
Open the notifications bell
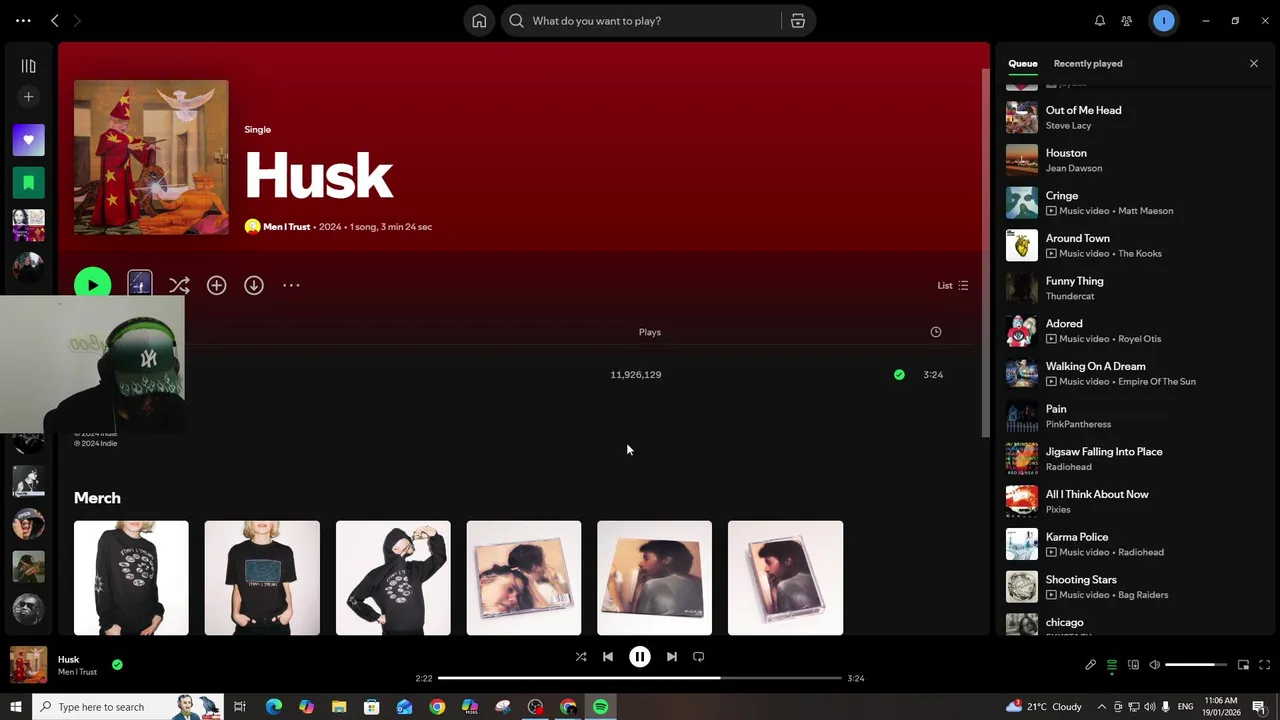tap(1100, 21)
